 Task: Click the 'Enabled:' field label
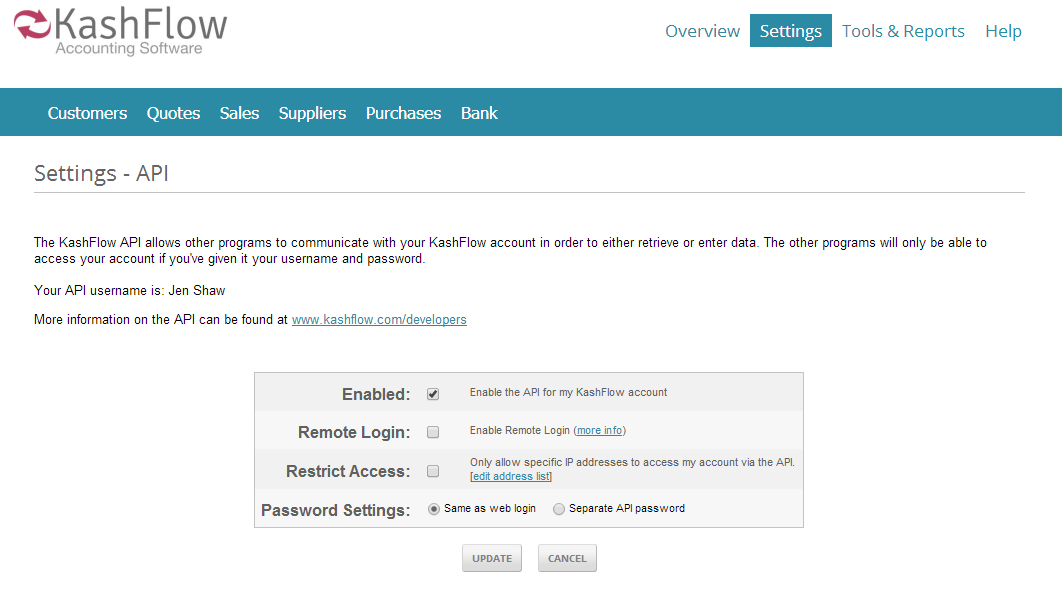376,394
